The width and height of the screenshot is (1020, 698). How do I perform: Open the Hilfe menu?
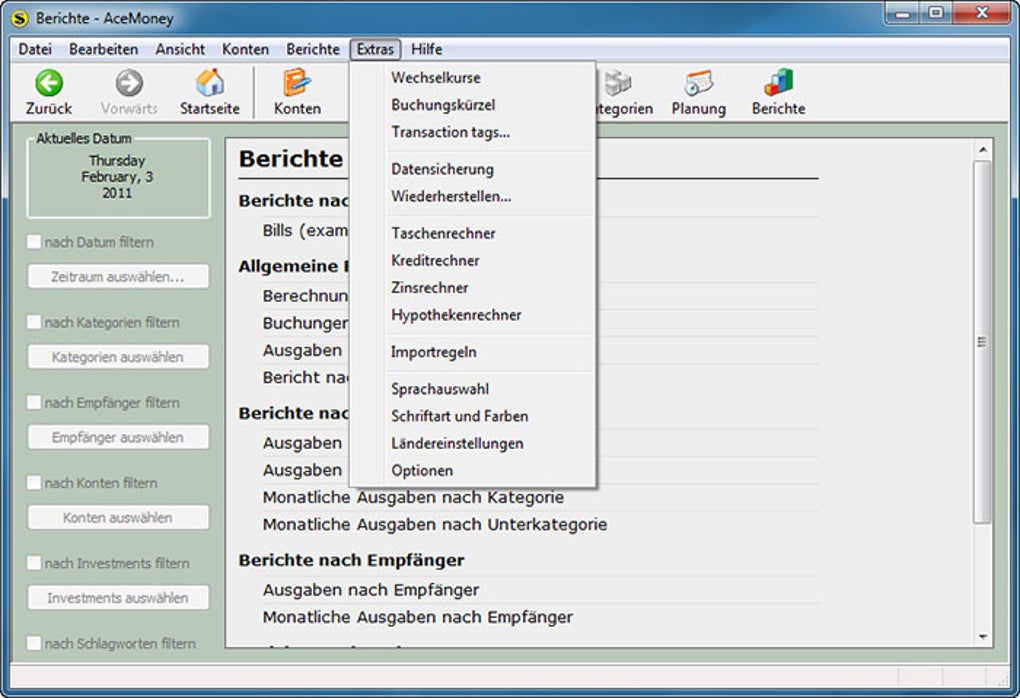click(x=427, y=49)
